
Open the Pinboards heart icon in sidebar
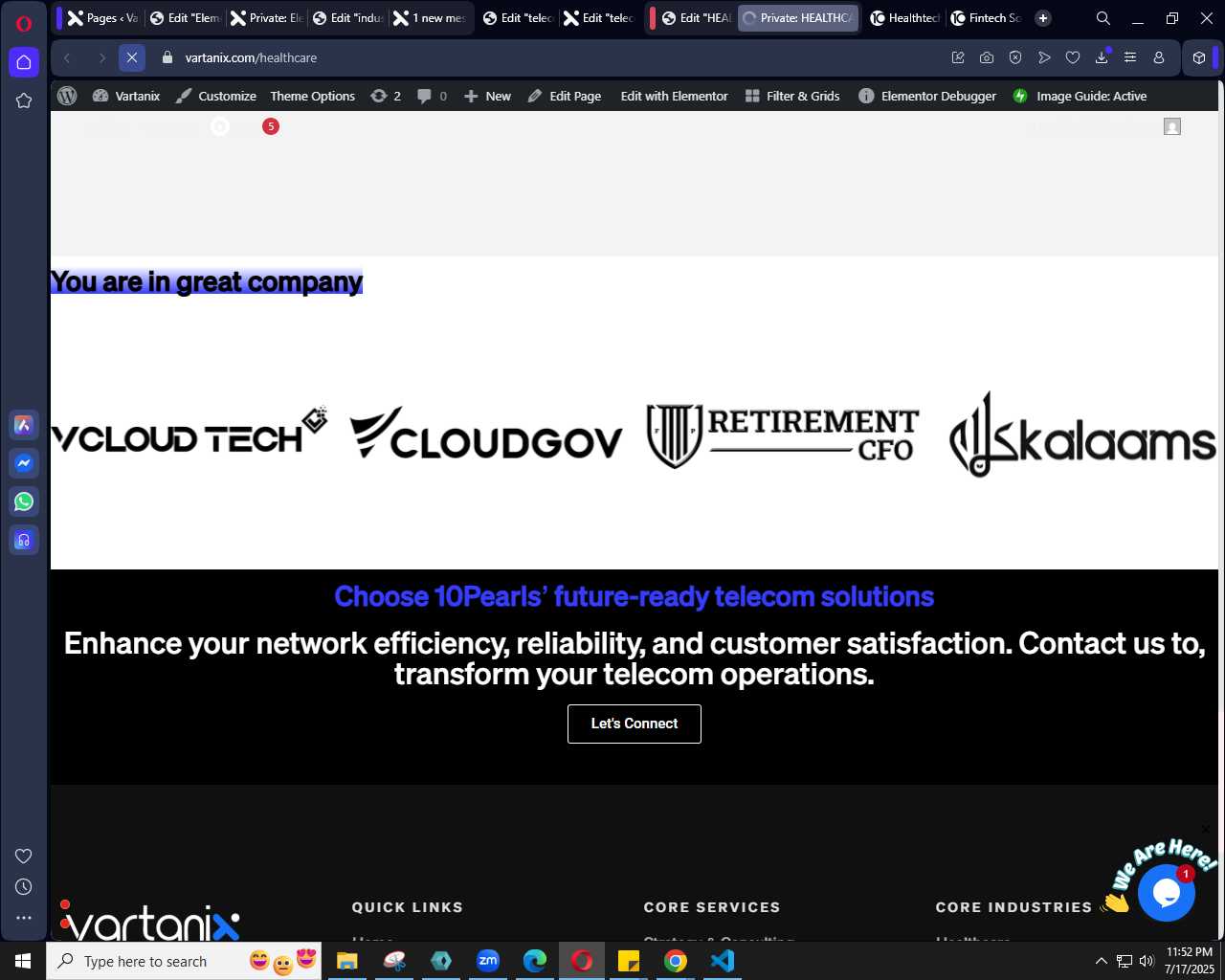click(x=24, y=856)
